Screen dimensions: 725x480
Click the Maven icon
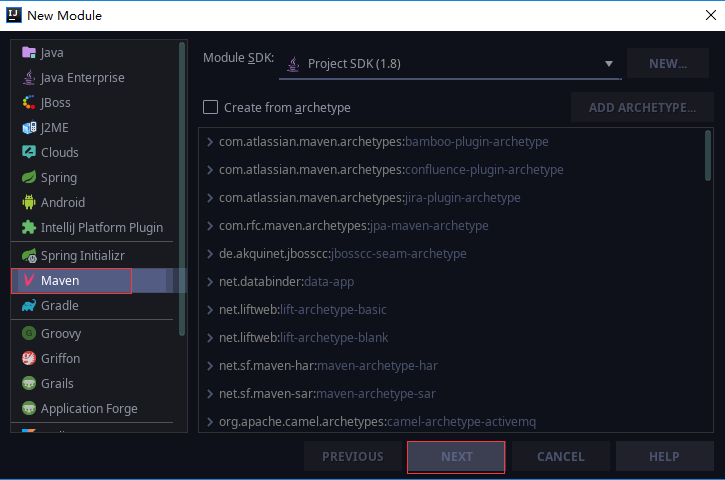29,280
